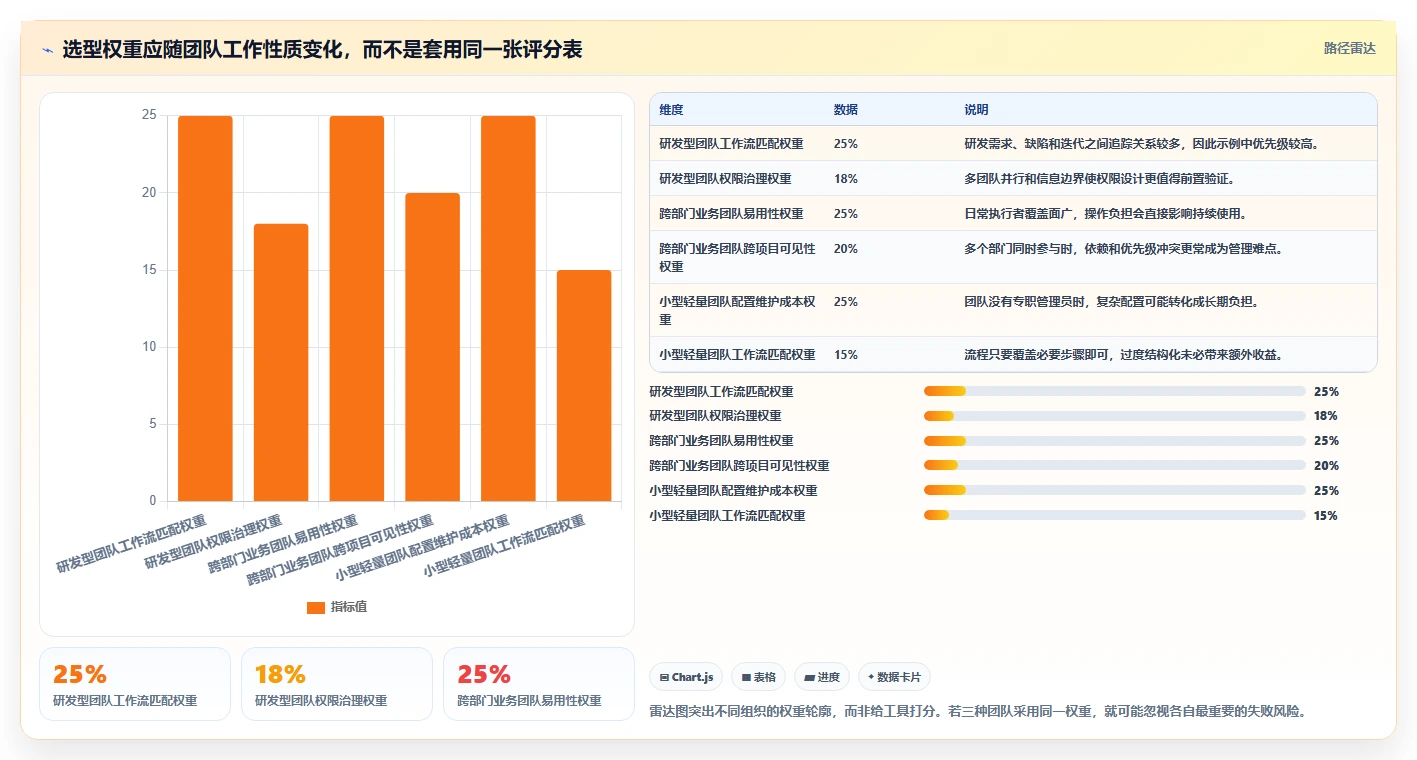This screenshot has height=760, width=1417.
Task: Click table cell 小型轻量团队工作流匹配权重
Action: click(737, 354)
